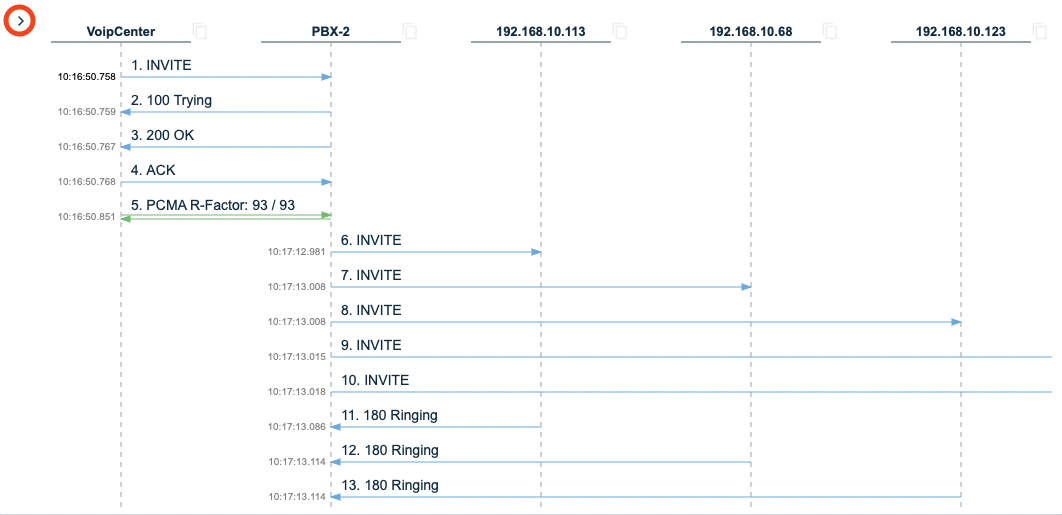Select the 192.168.10.68 column header
1062x515 pixels.
point(750,31)
